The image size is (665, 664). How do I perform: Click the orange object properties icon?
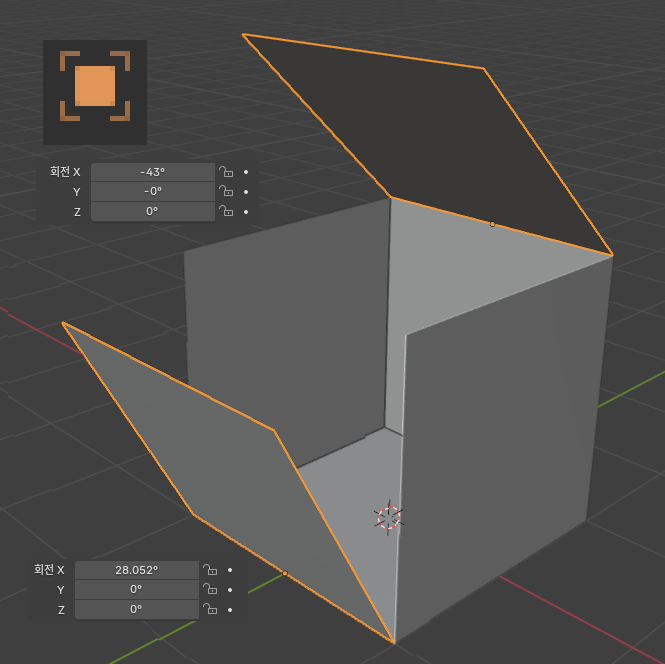[x=95, y=86]
